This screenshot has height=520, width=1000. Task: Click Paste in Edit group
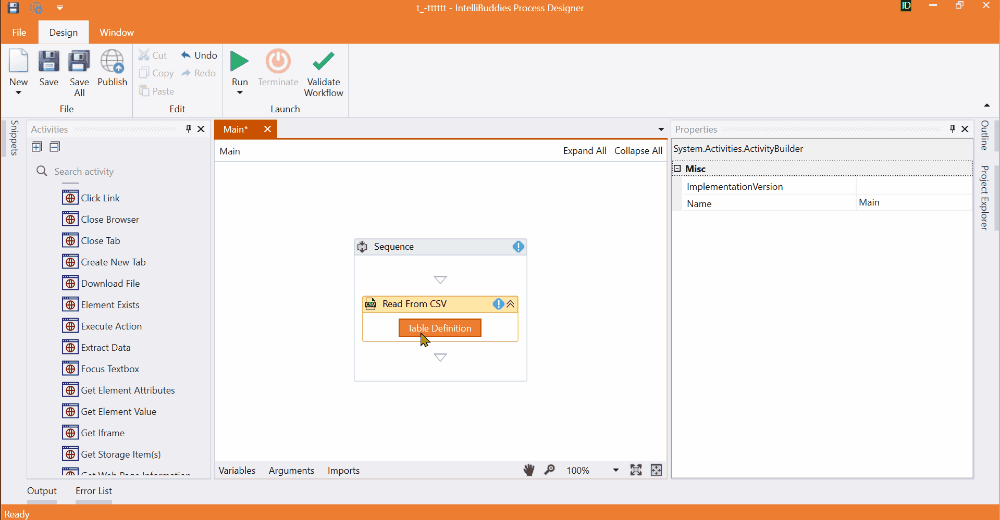(156, 91)
